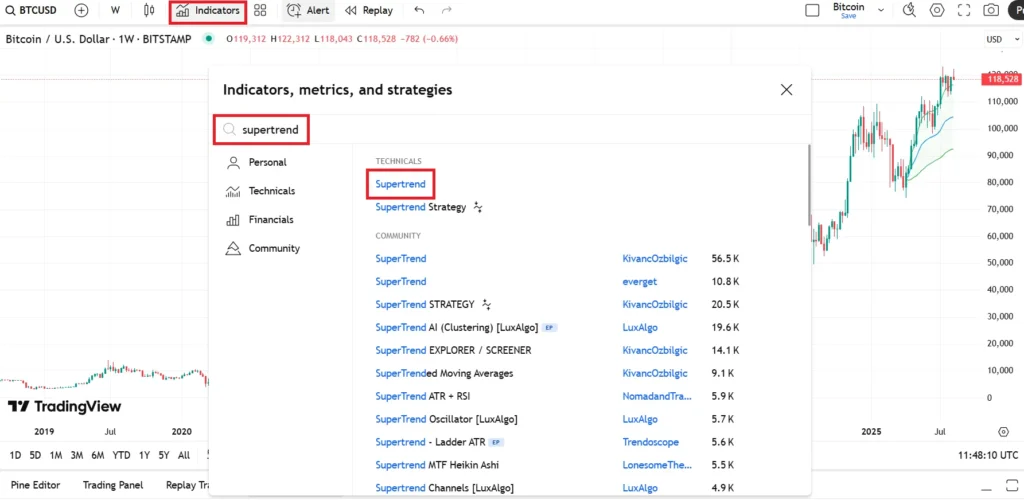Image resolution: width=1024 pixels, height=500 pixels.
Task: Open author Trendoscope profile
Action: point(650,442)
